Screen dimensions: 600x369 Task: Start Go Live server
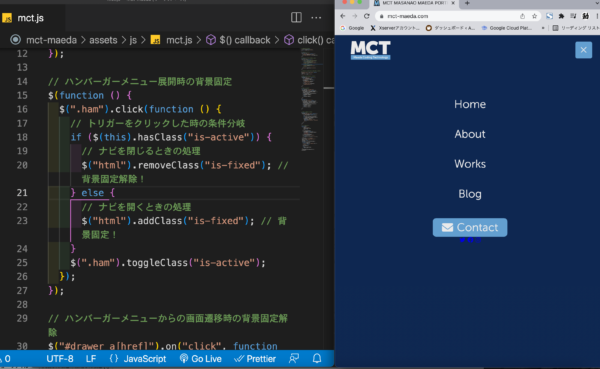(x=201, y=359)
